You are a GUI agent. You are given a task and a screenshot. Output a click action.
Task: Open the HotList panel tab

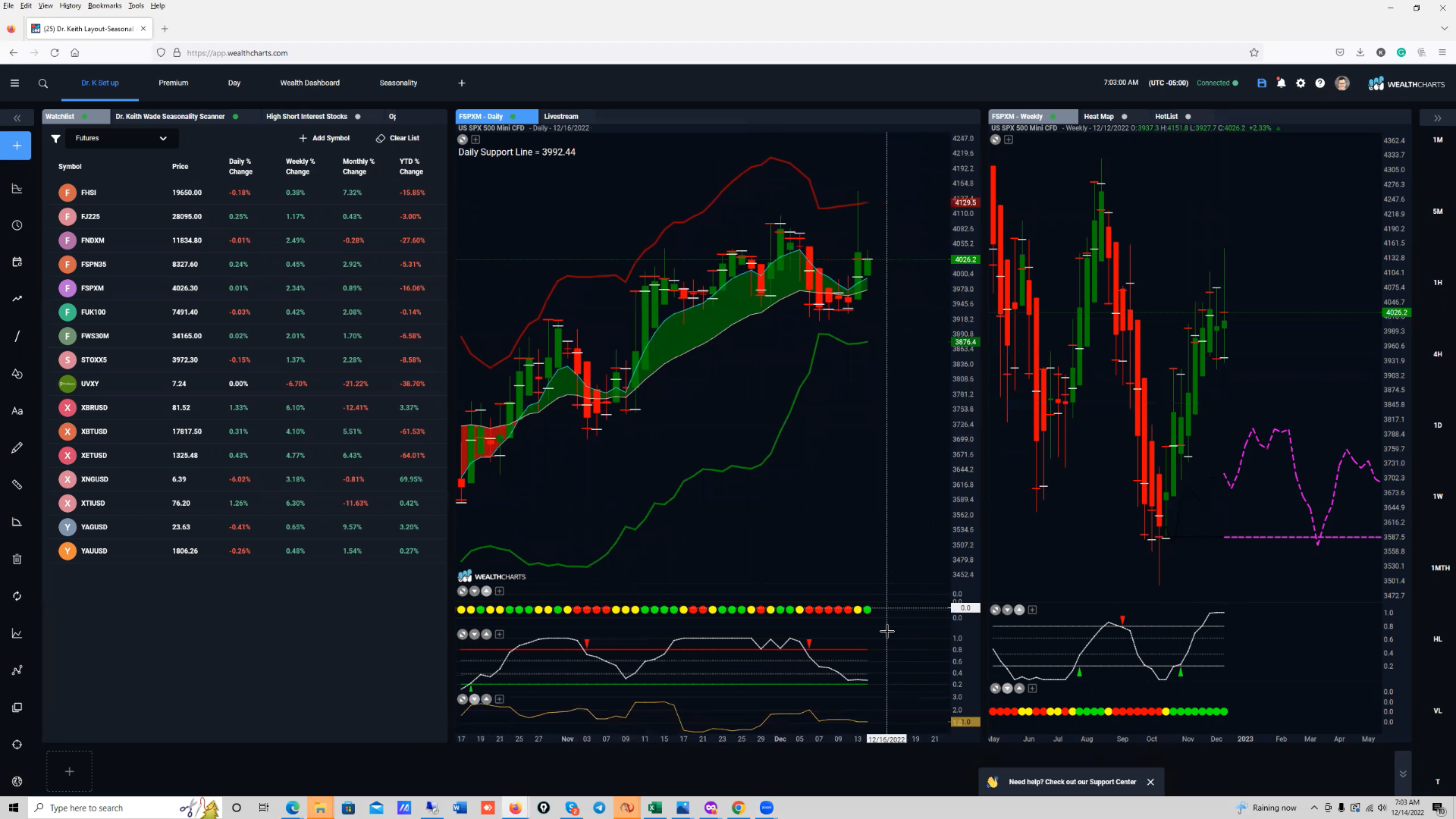tap(1166, 117)
